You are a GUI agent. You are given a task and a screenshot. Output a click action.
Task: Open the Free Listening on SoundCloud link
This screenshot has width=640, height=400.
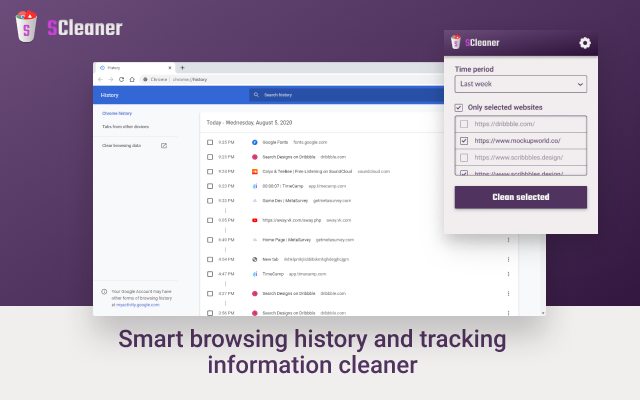tap(307, 172)
